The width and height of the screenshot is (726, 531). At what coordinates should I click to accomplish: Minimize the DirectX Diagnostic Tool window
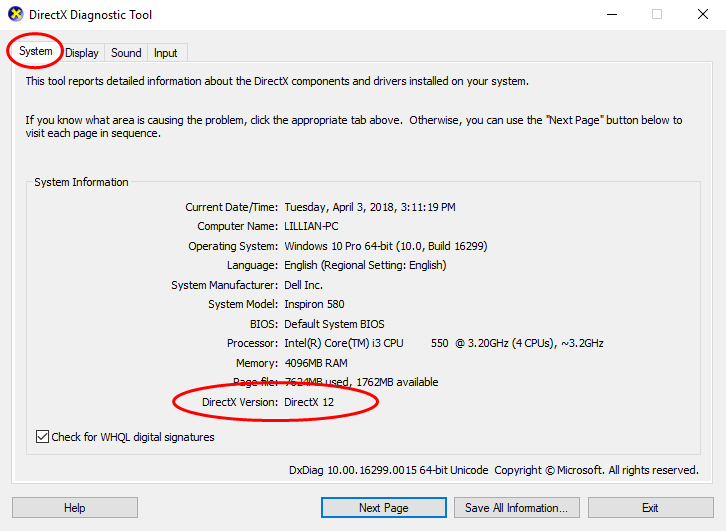(611, 15)
